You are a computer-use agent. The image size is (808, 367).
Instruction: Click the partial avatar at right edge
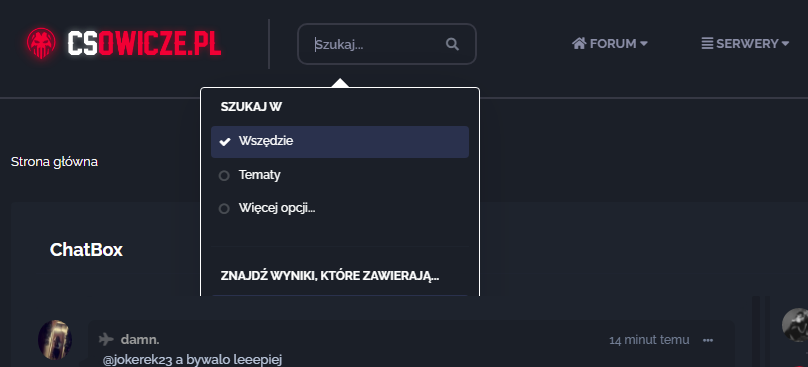[795, 325]
